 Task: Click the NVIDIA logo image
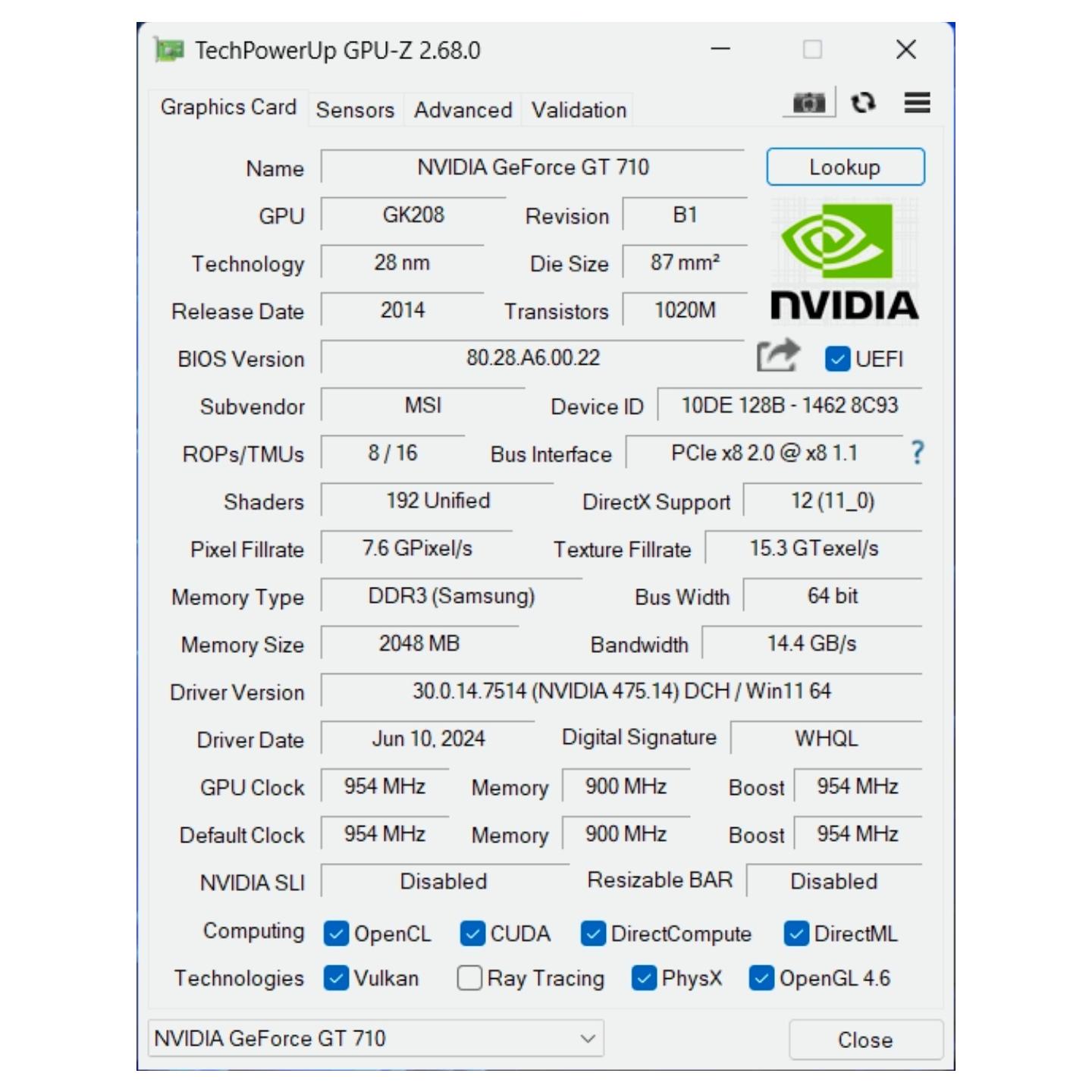pos(844,260)
